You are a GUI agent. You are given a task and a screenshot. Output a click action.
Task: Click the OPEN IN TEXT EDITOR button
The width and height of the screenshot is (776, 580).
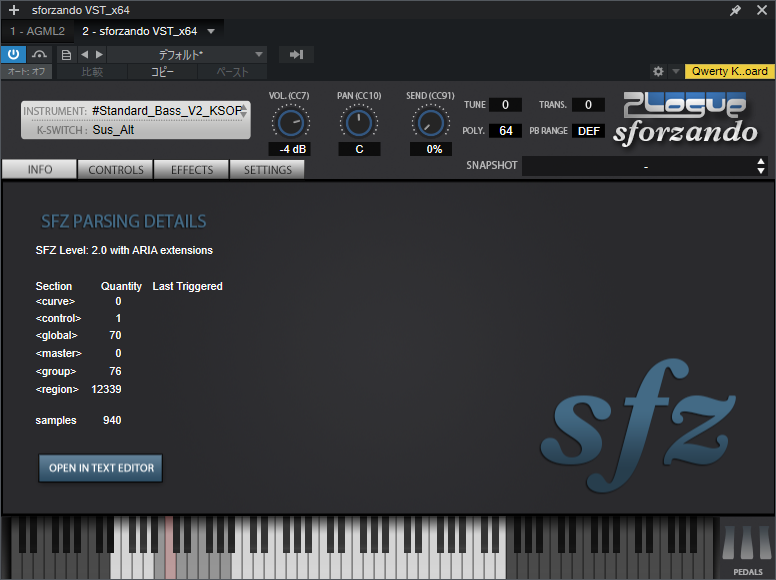click(x=101, y=468)
